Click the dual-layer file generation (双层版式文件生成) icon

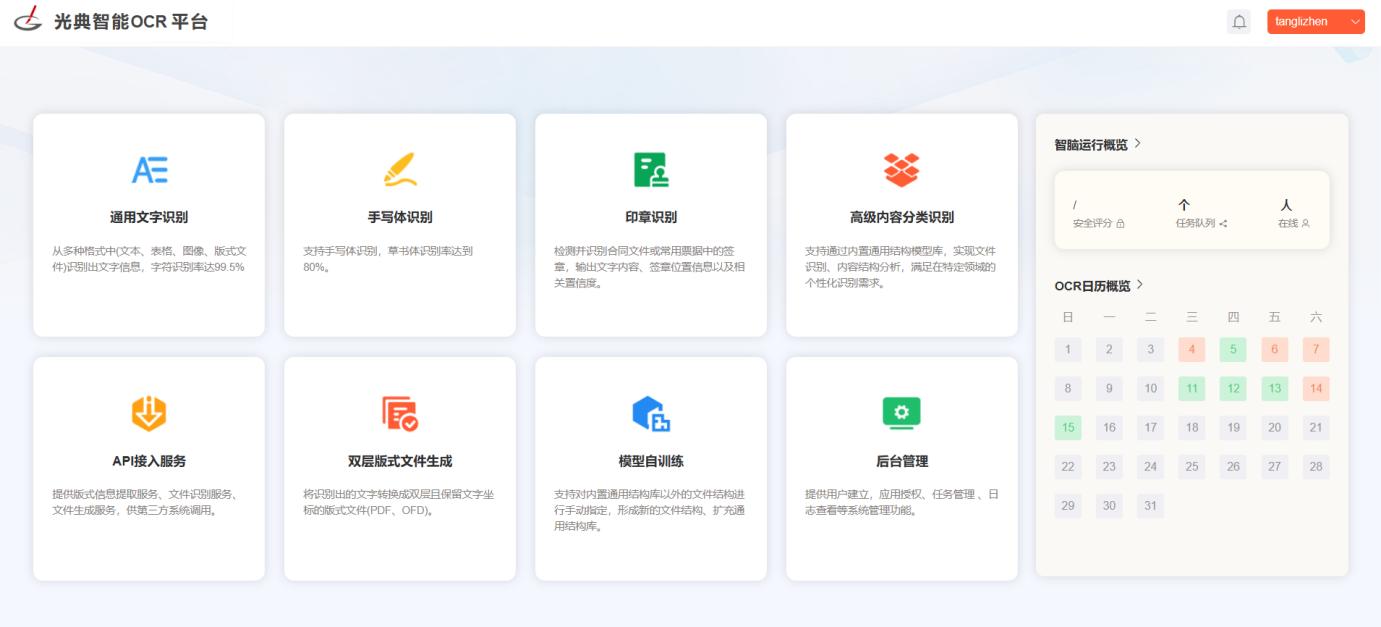400,414
